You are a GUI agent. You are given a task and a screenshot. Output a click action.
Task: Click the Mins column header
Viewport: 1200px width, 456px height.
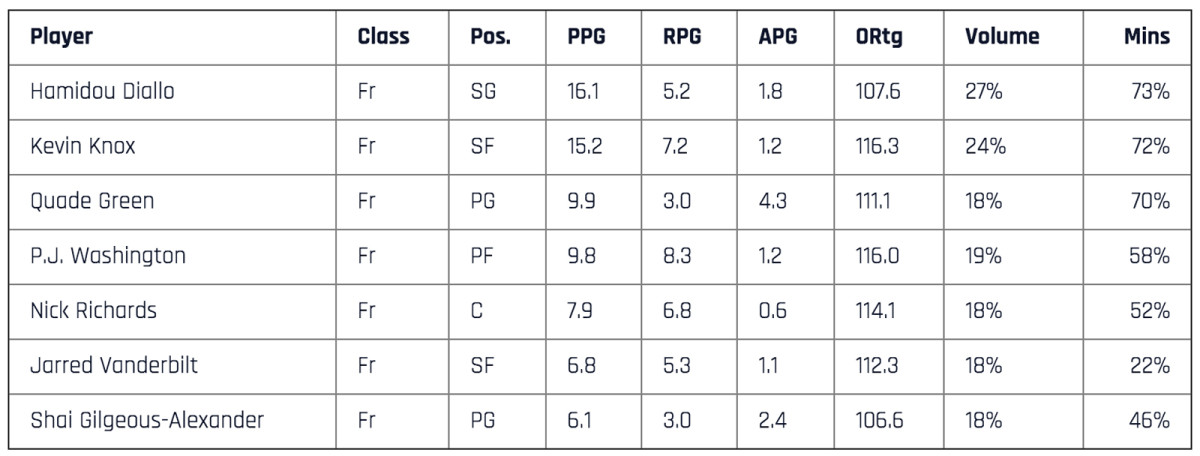[1146, 37]
